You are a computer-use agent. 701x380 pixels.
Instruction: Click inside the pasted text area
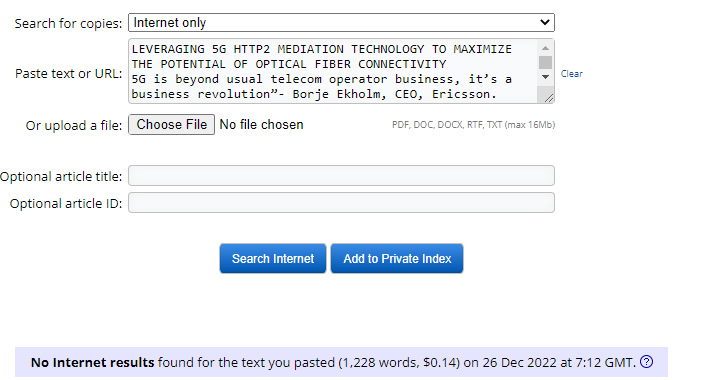point(333,72)
